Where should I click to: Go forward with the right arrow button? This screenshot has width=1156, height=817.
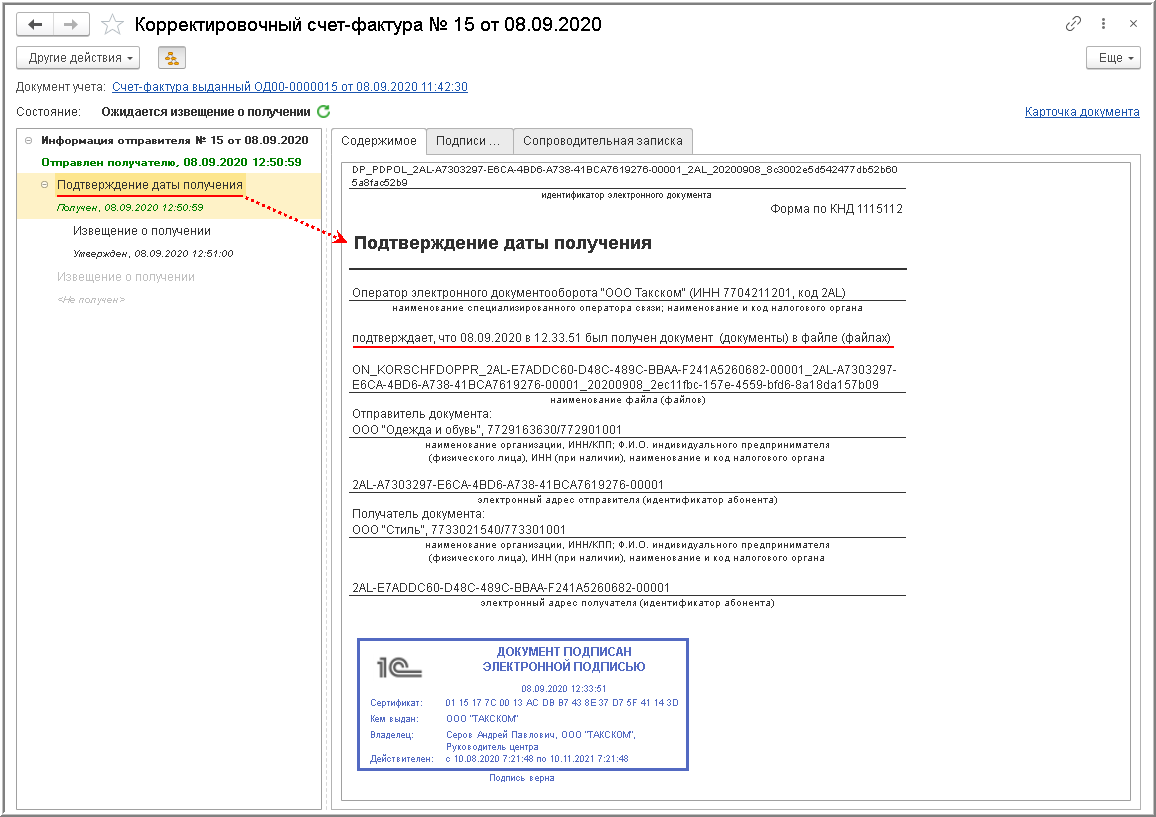point(71,24)
